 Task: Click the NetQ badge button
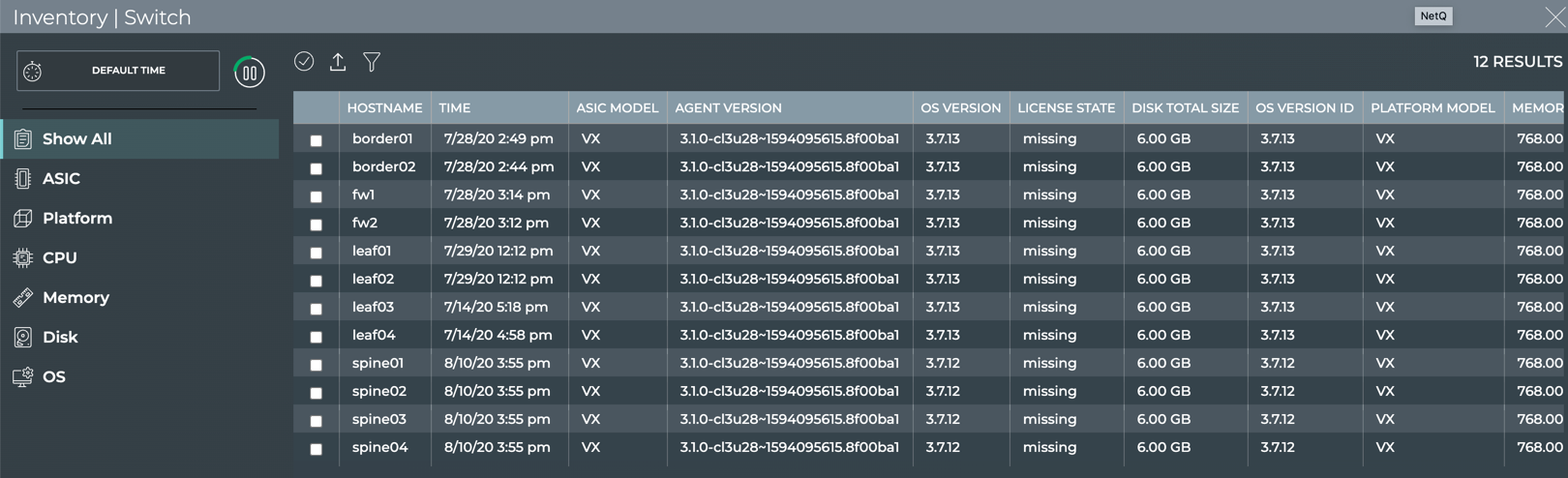pos(1432,16)
